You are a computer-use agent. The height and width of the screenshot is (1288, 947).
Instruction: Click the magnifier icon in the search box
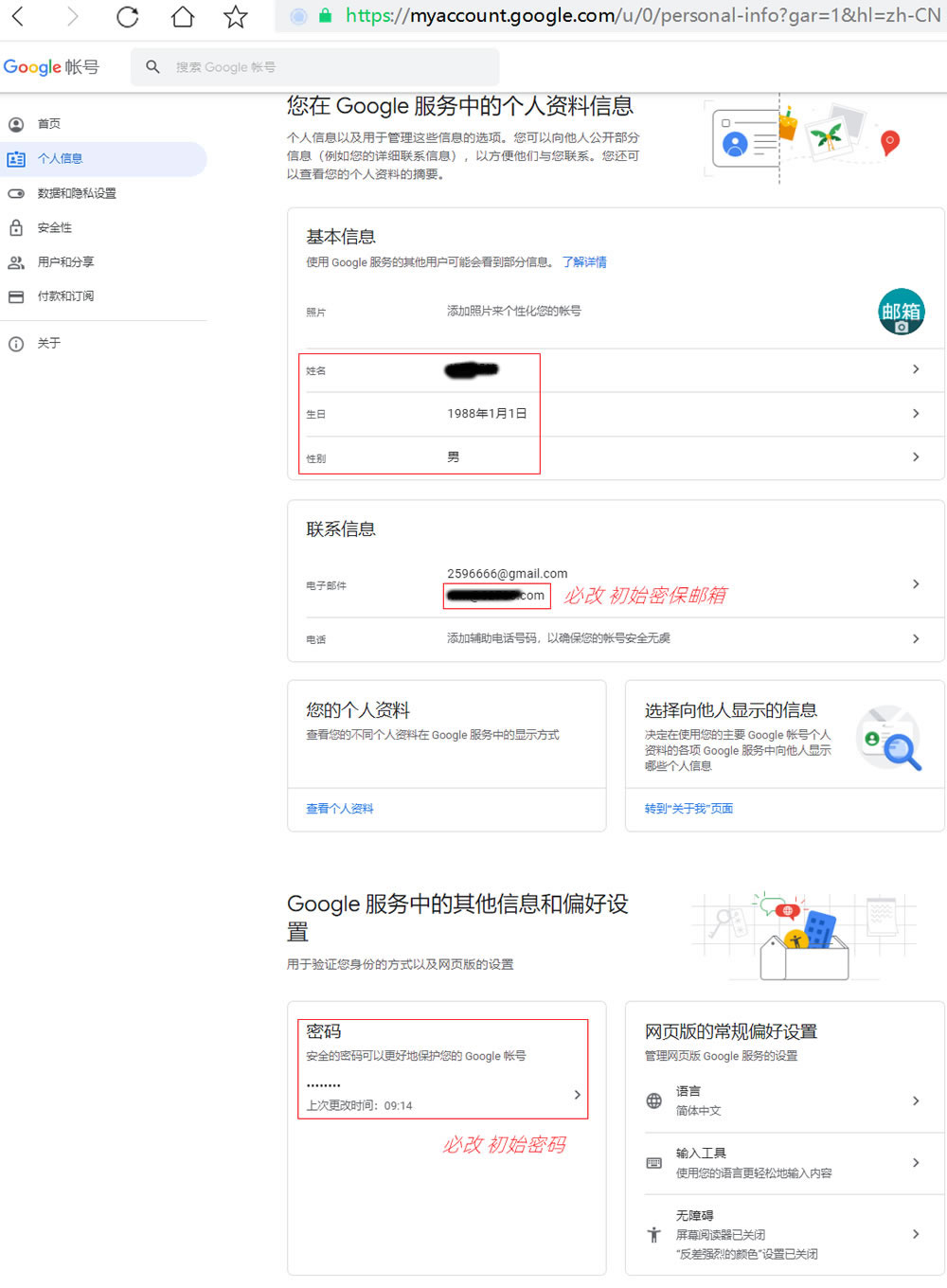(x=152, y=67)
